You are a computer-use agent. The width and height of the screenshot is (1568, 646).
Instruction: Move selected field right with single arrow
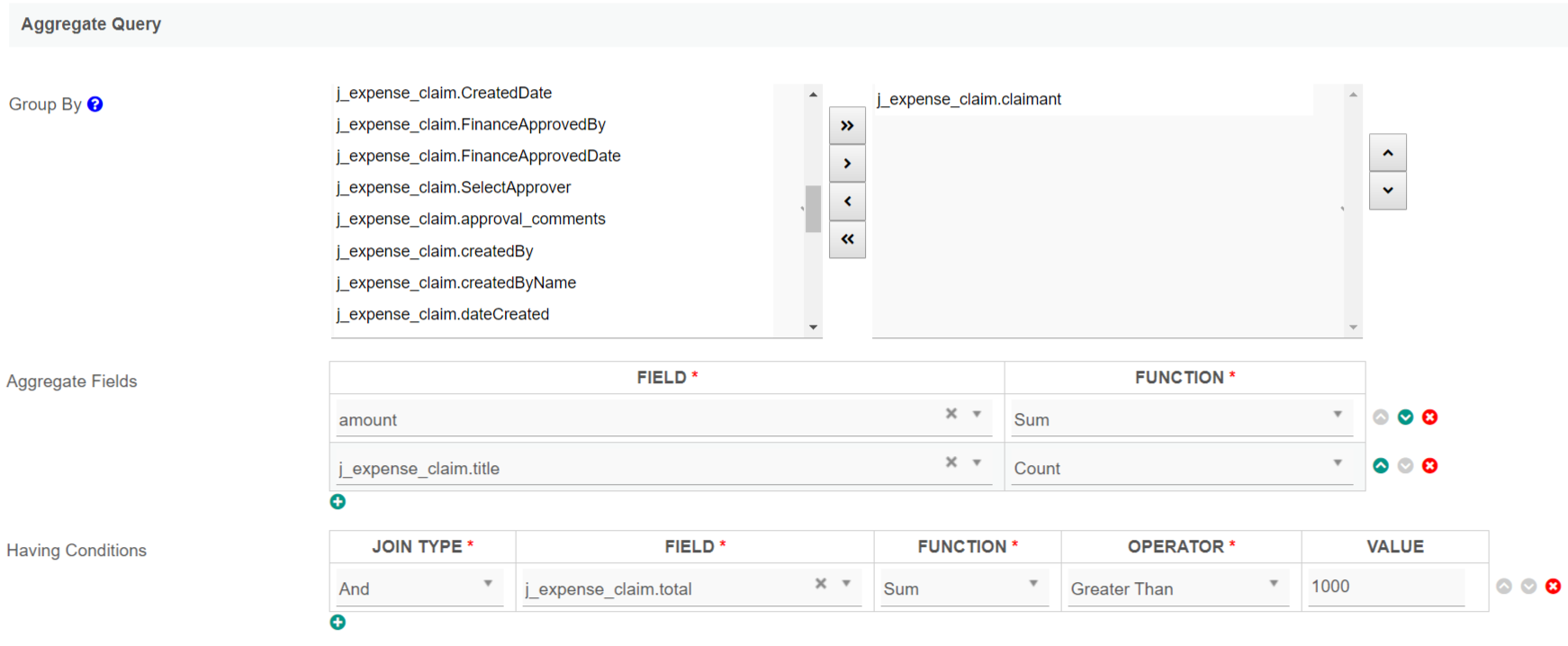coord(847,164)
